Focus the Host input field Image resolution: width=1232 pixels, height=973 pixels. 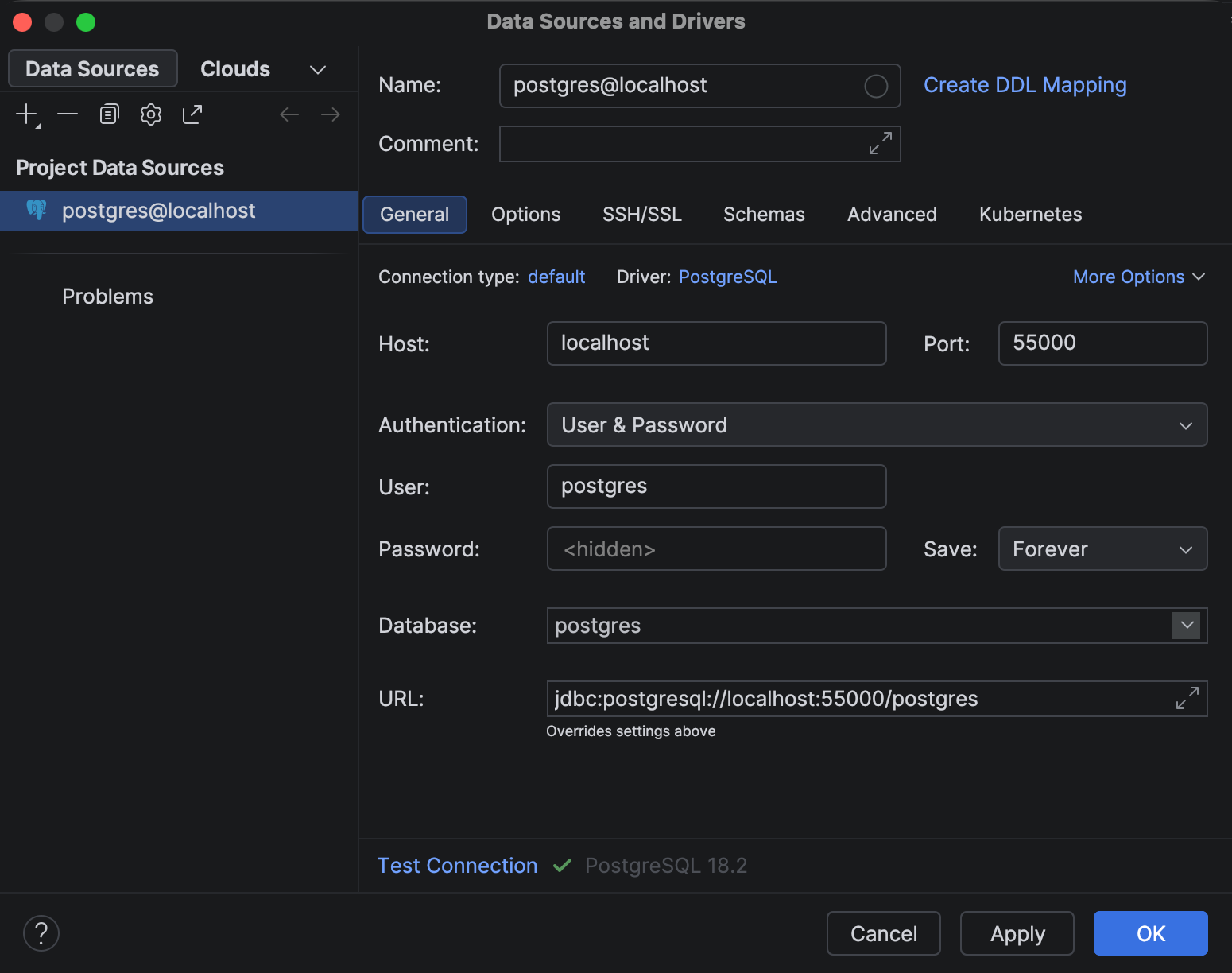716,343
